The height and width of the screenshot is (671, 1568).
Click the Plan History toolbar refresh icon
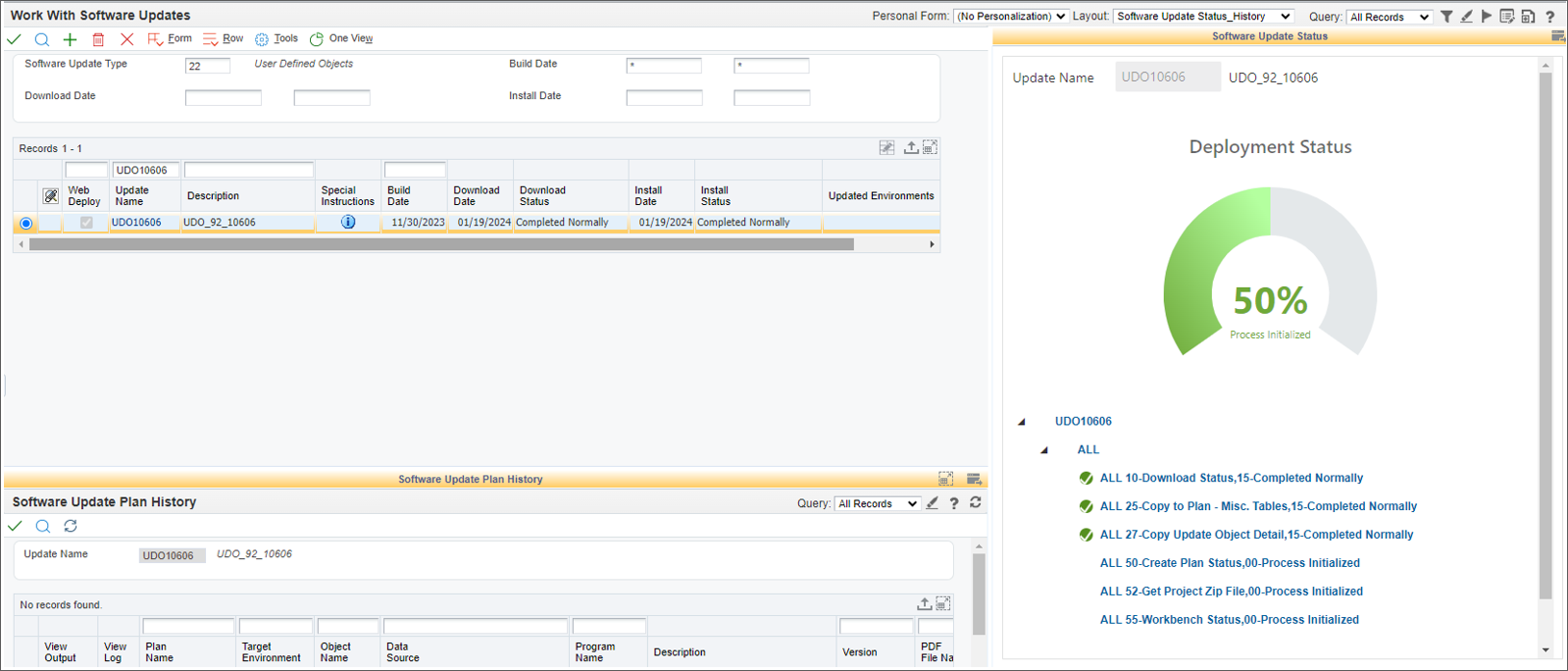[x=71, y=527]
